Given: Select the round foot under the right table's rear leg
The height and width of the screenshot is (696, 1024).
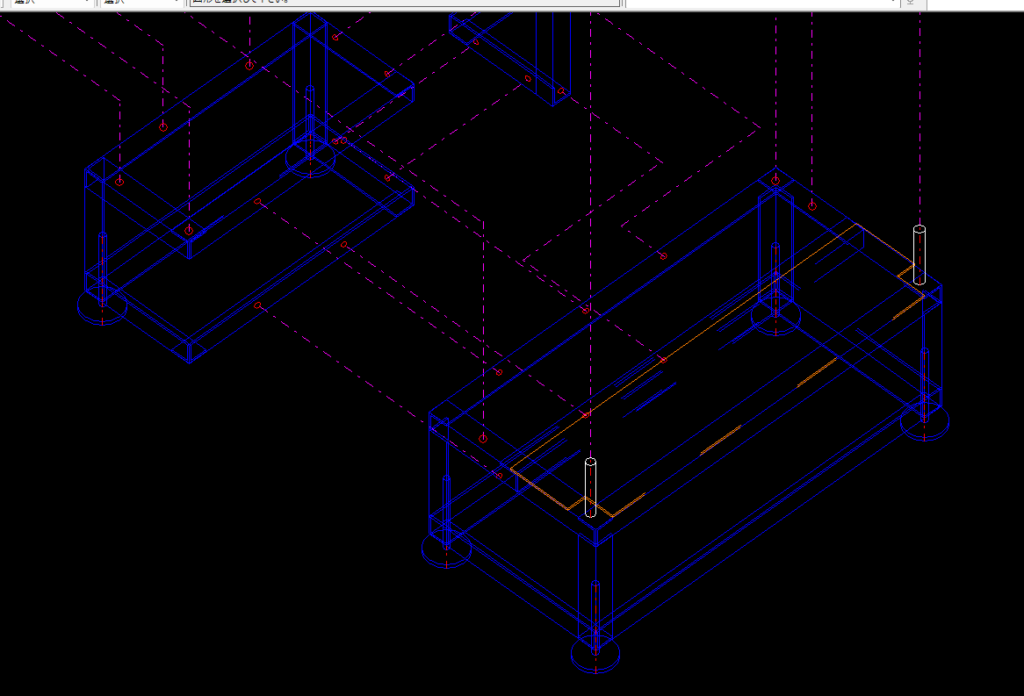Looking at the screenshot, I should point(775,320).
